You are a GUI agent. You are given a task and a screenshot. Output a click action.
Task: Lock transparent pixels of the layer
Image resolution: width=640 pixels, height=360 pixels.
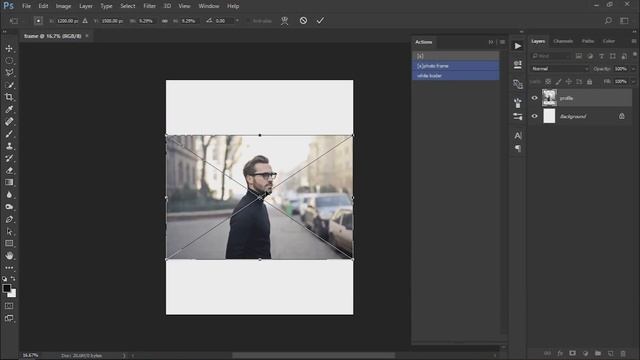tap(548, 82)
